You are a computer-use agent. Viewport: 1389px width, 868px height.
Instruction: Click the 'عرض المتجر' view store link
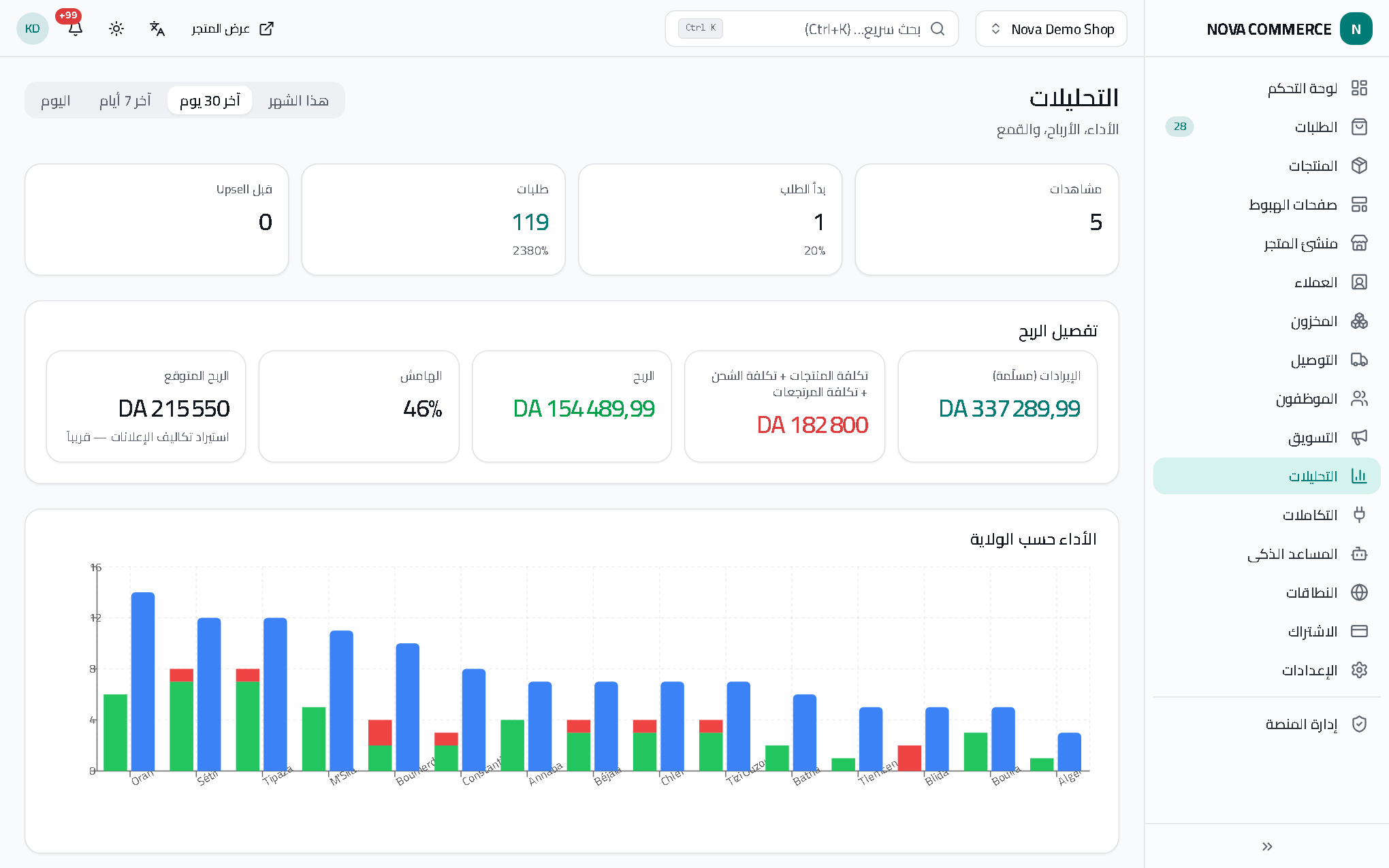[232, 29]
